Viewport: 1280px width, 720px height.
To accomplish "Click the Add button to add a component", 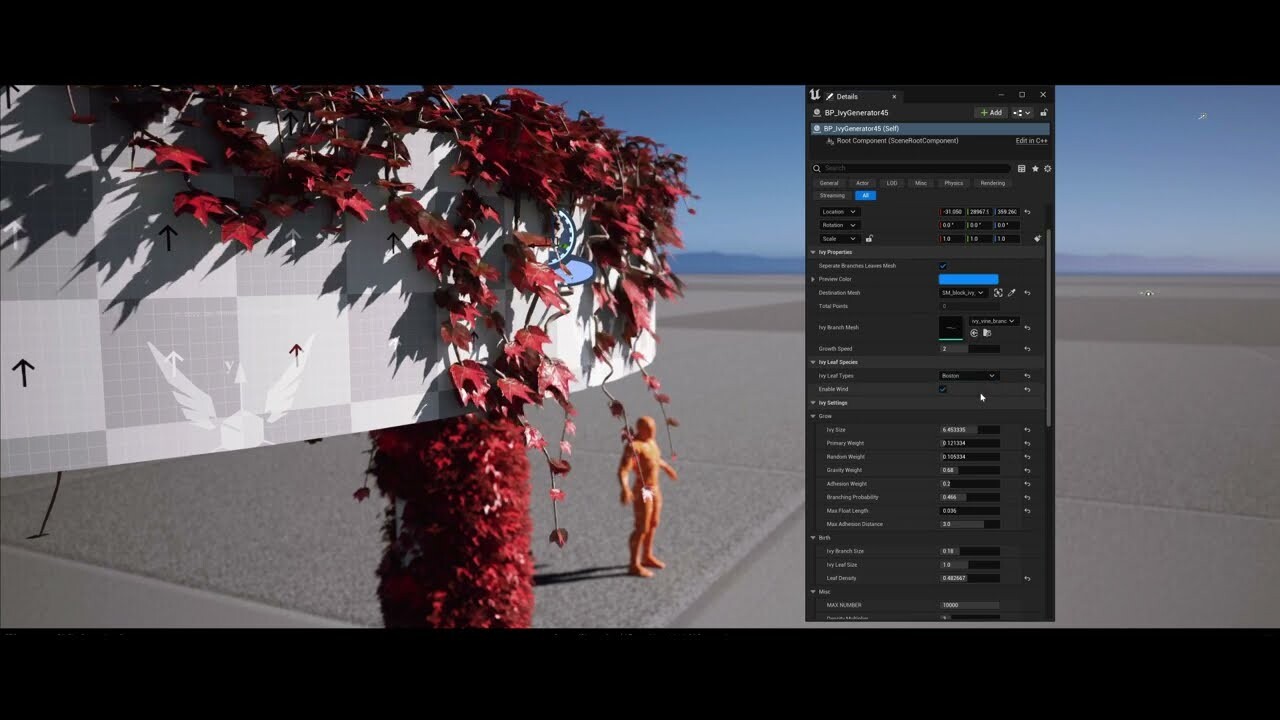I will pos(990,113).
